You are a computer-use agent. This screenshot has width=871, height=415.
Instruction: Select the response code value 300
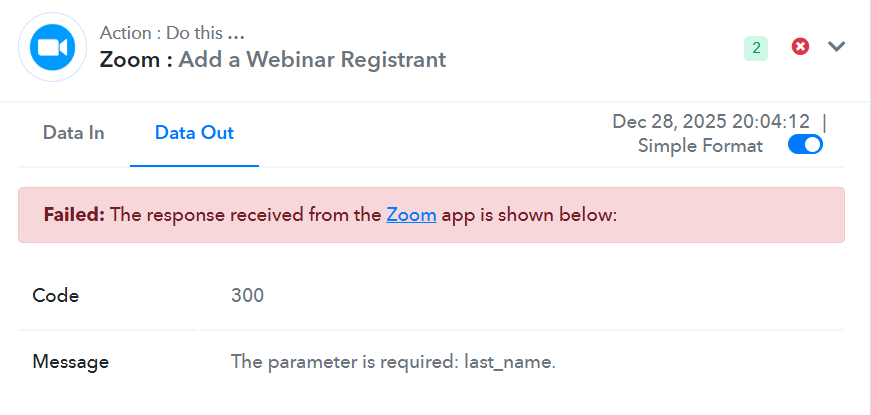pos(247,295)
